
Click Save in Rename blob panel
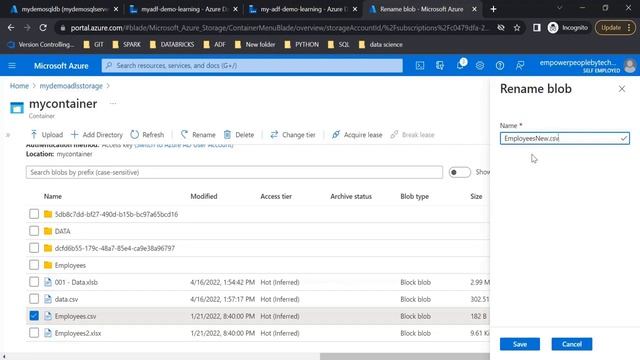[x=520, y=344]
